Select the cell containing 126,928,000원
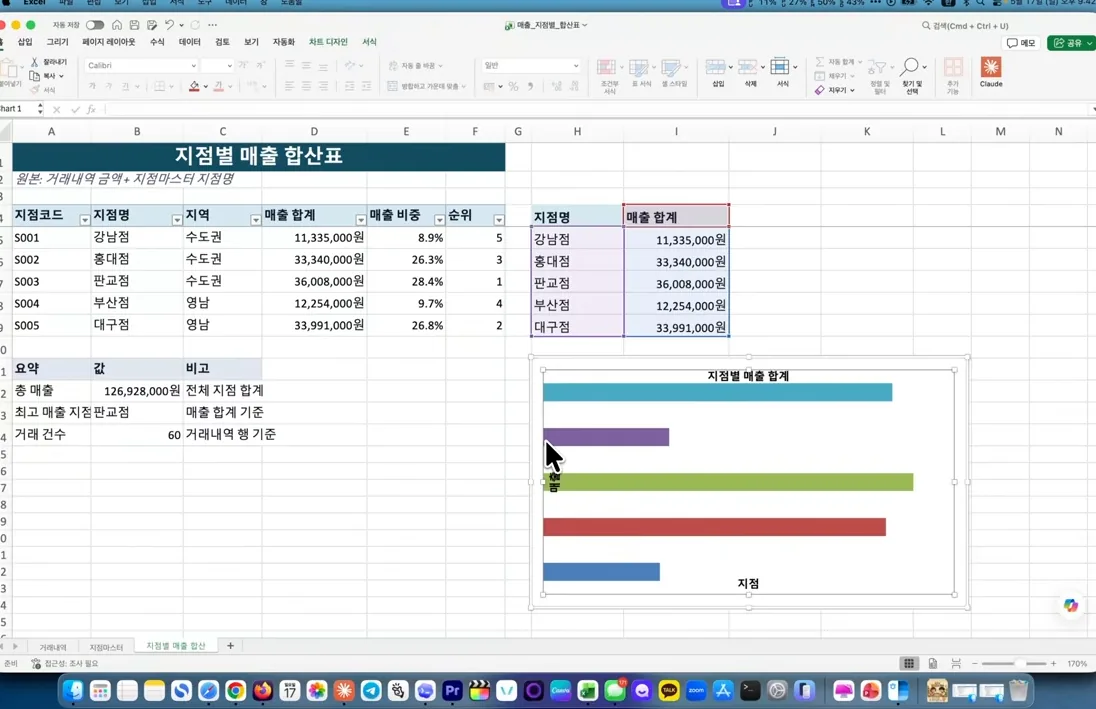This screenshot has width=1096, height=709. 137,391
